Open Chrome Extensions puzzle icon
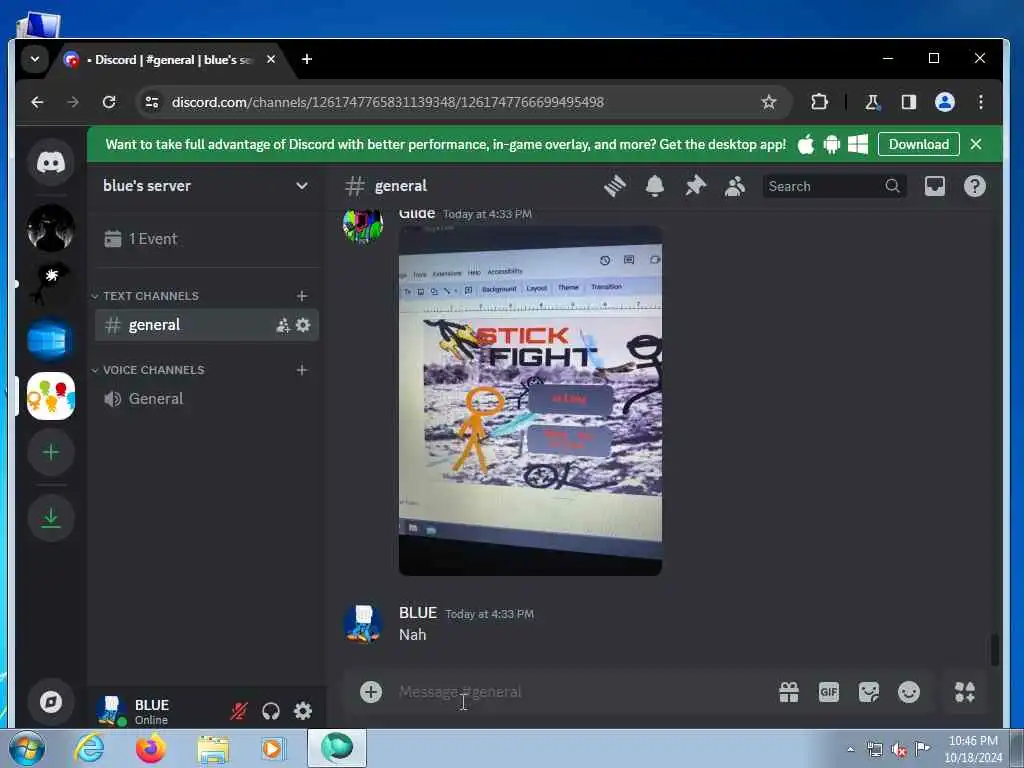This screenshot has height=768, width=1024. pyautogui.click(x=819, y=102)
